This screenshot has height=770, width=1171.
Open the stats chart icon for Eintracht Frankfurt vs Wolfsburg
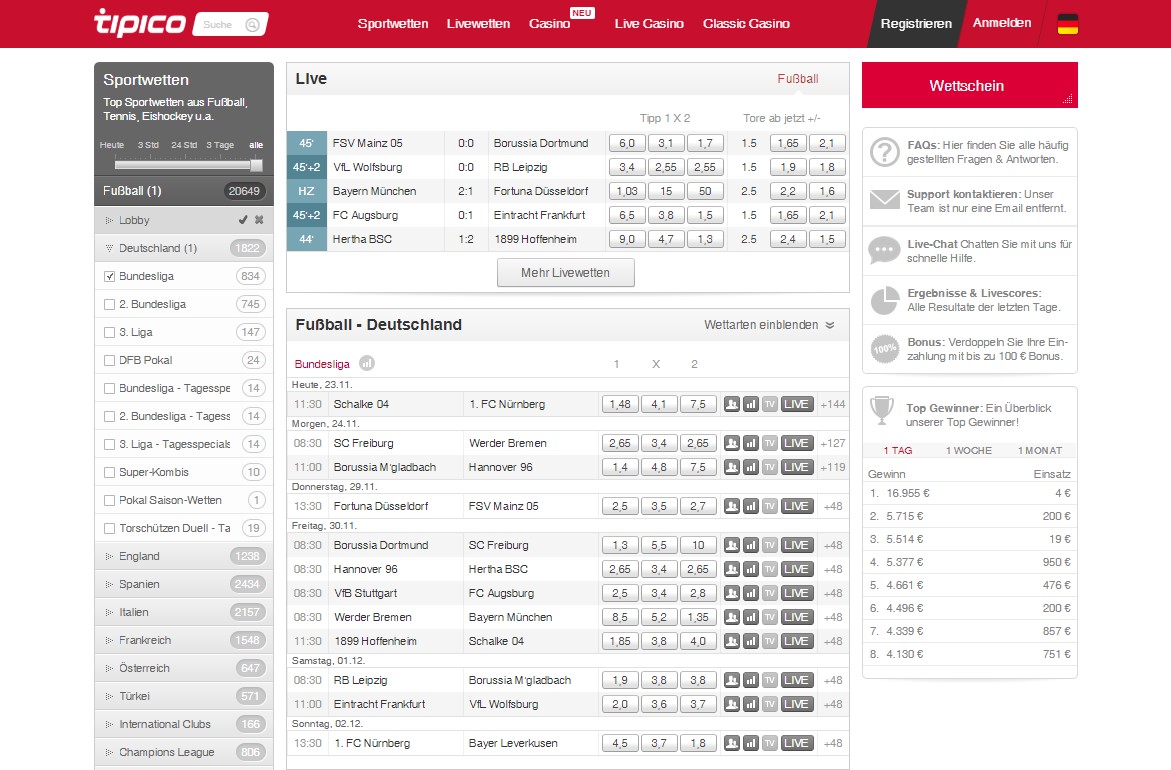(x=751, y=704)
